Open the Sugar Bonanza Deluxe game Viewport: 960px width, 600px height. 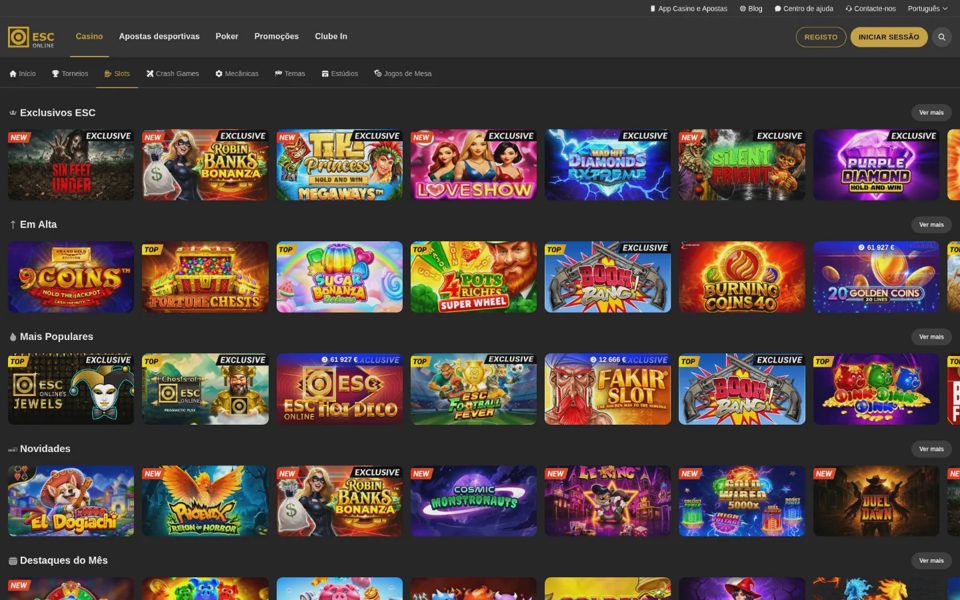(x=339, y=277)
